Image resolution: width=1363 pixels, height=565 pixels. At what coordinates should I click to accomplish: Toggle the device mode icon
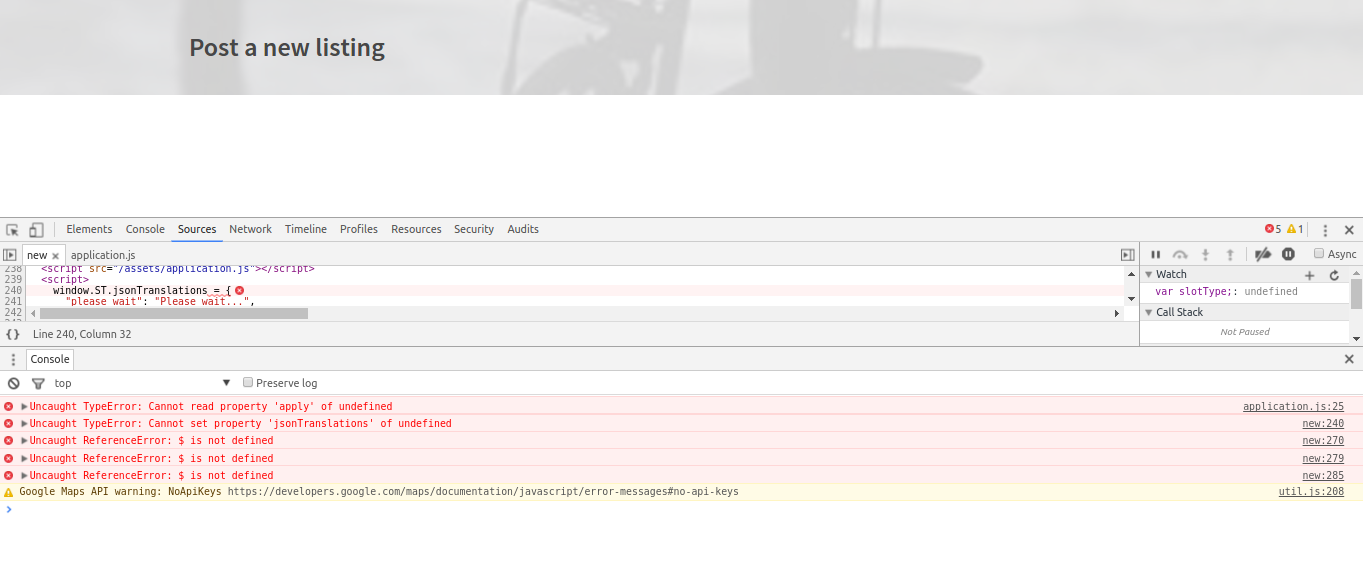[x=36, y=230]
